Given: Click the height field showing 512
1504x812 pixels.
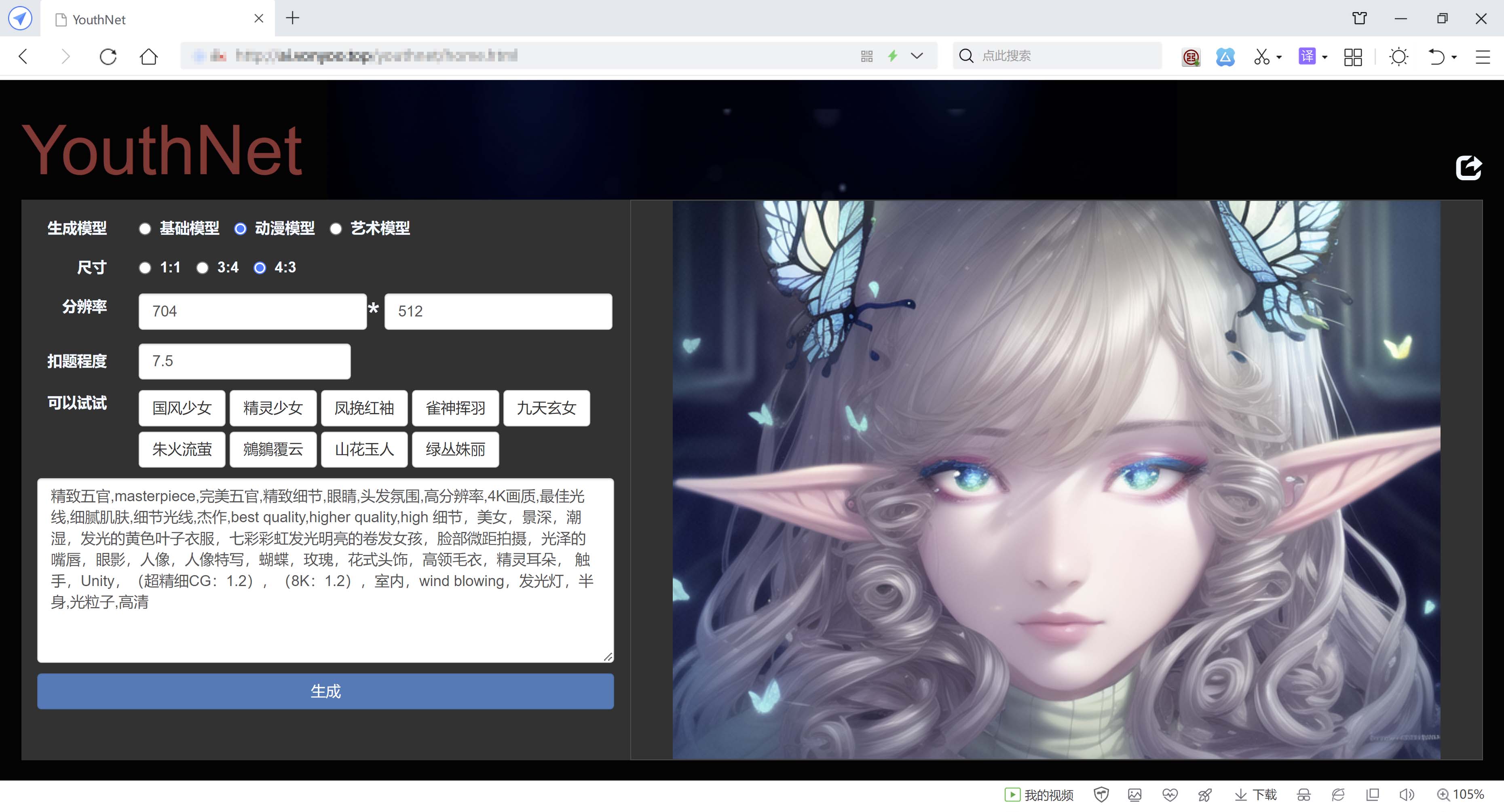Looking at the screenshot, I should click(498, 312).
